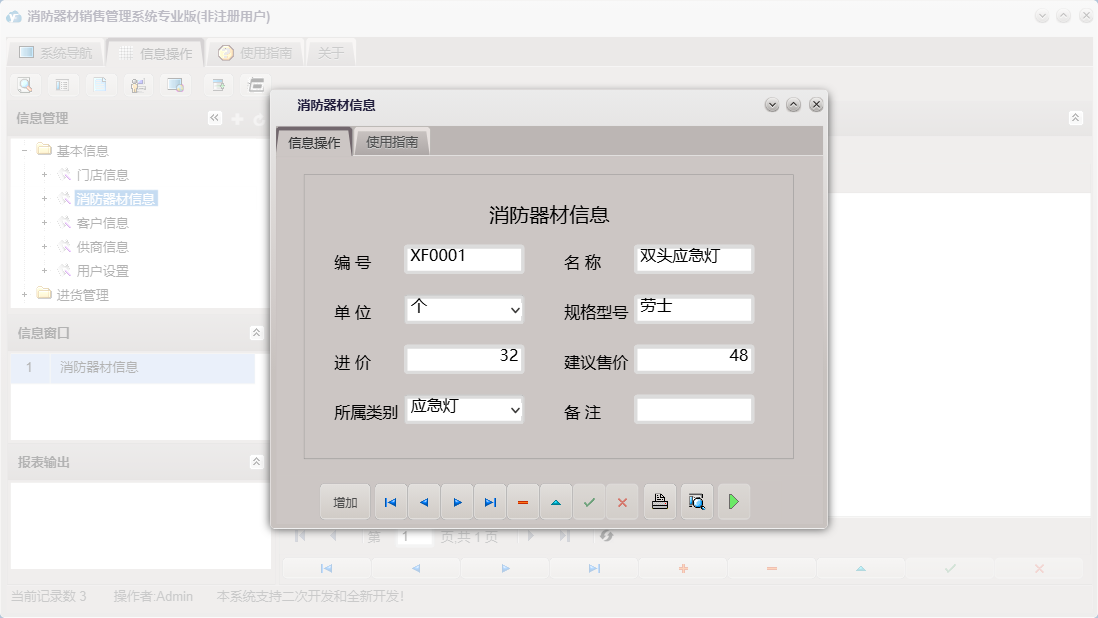Click the last record navigation icon
The image size is (1098, 618).
coord(490,501)
